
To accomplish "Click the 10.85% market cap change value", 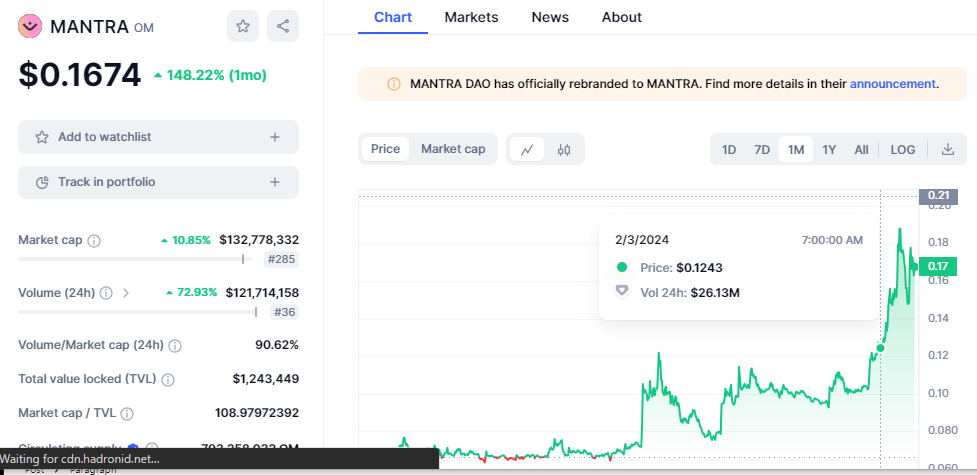I will [185, 240].
